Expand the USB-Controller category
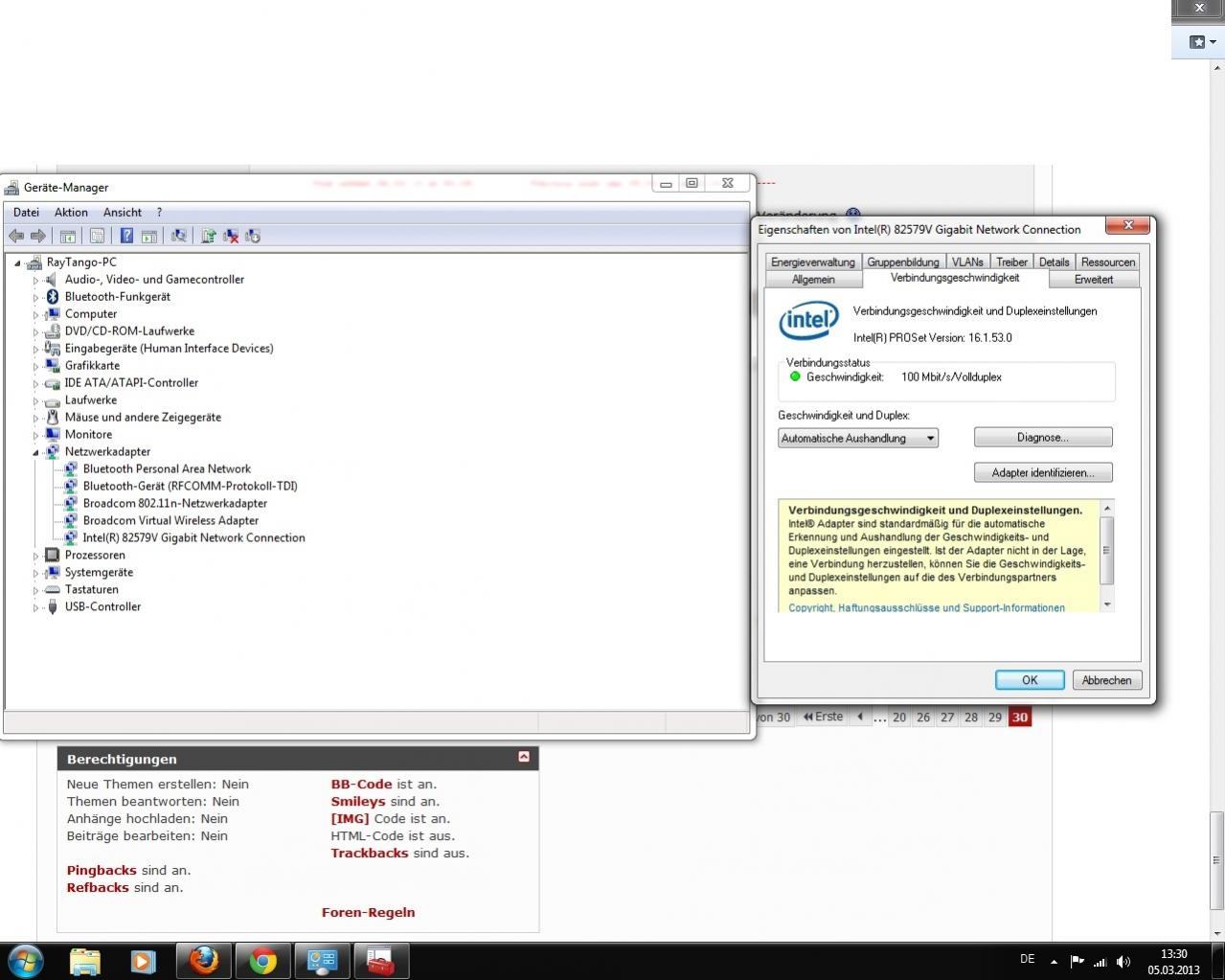Screen dimensions: 1225x980 pos(35,608)
